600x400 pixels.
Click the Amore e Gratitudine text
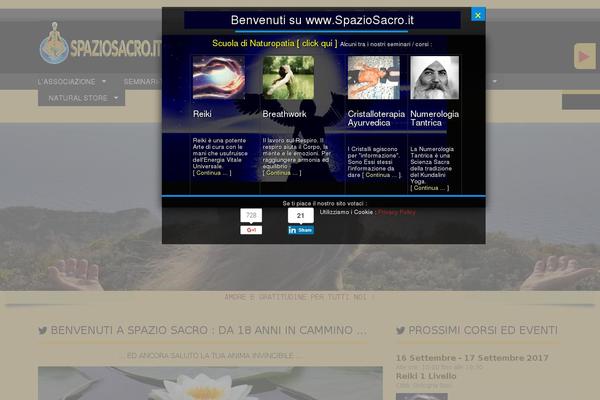[299, 297]
